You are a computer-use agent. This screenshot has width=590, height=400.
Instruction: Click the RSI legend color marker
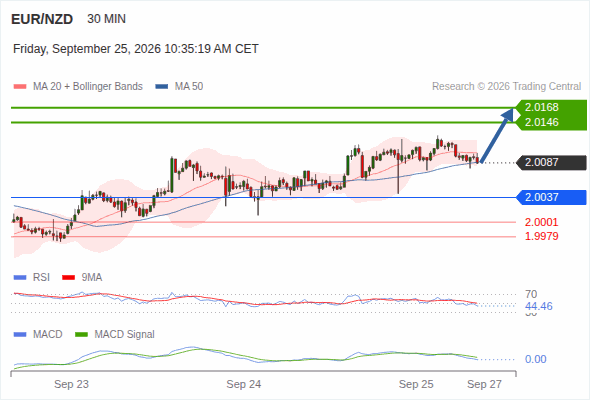(20, 278)
